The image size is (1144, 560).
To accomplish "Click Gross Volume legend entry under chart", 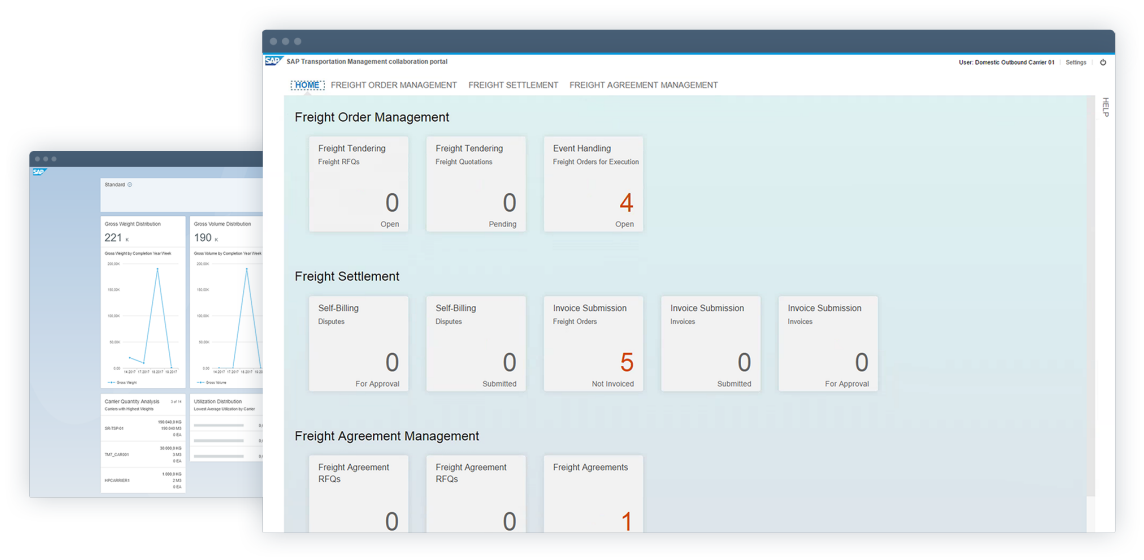I will coord(210,382).
